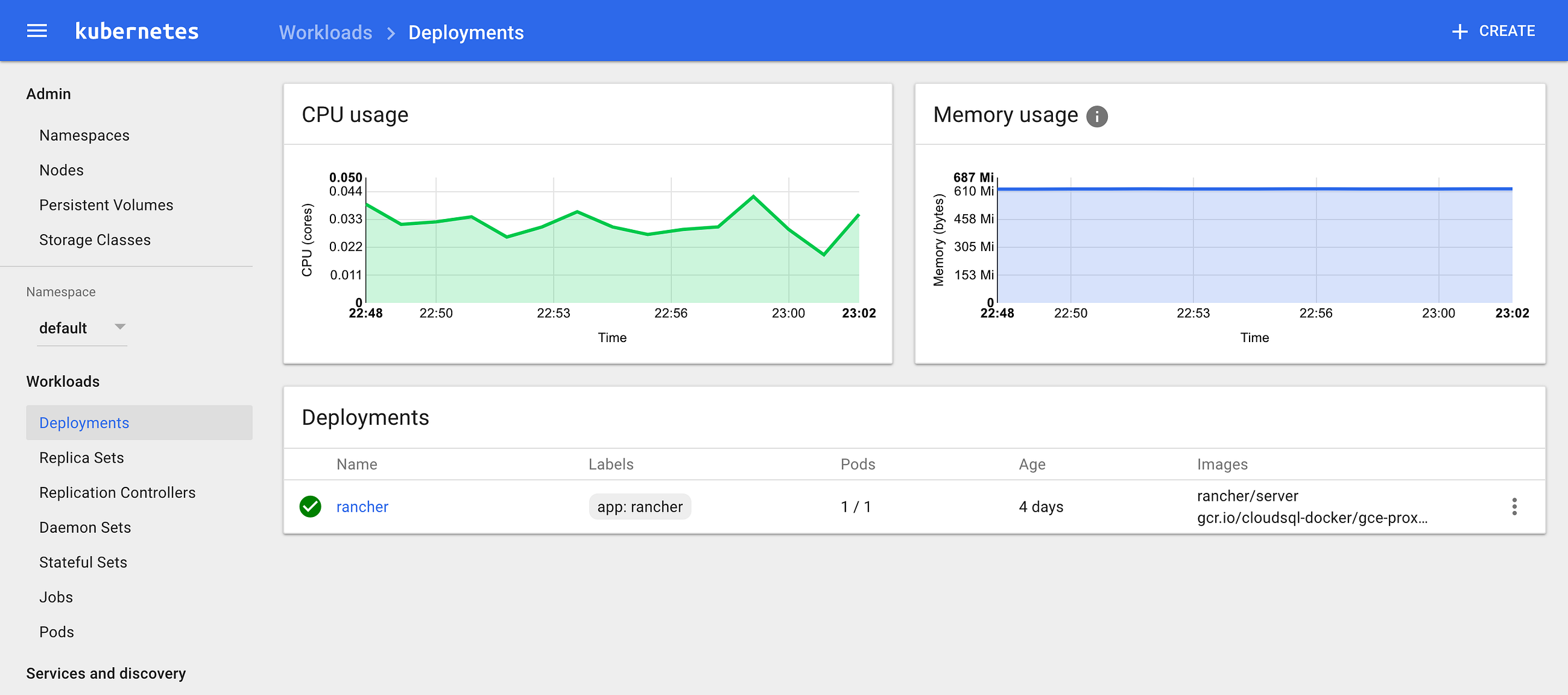
Task: Click the CPU usage green chart area
Action: coord(612,268)
